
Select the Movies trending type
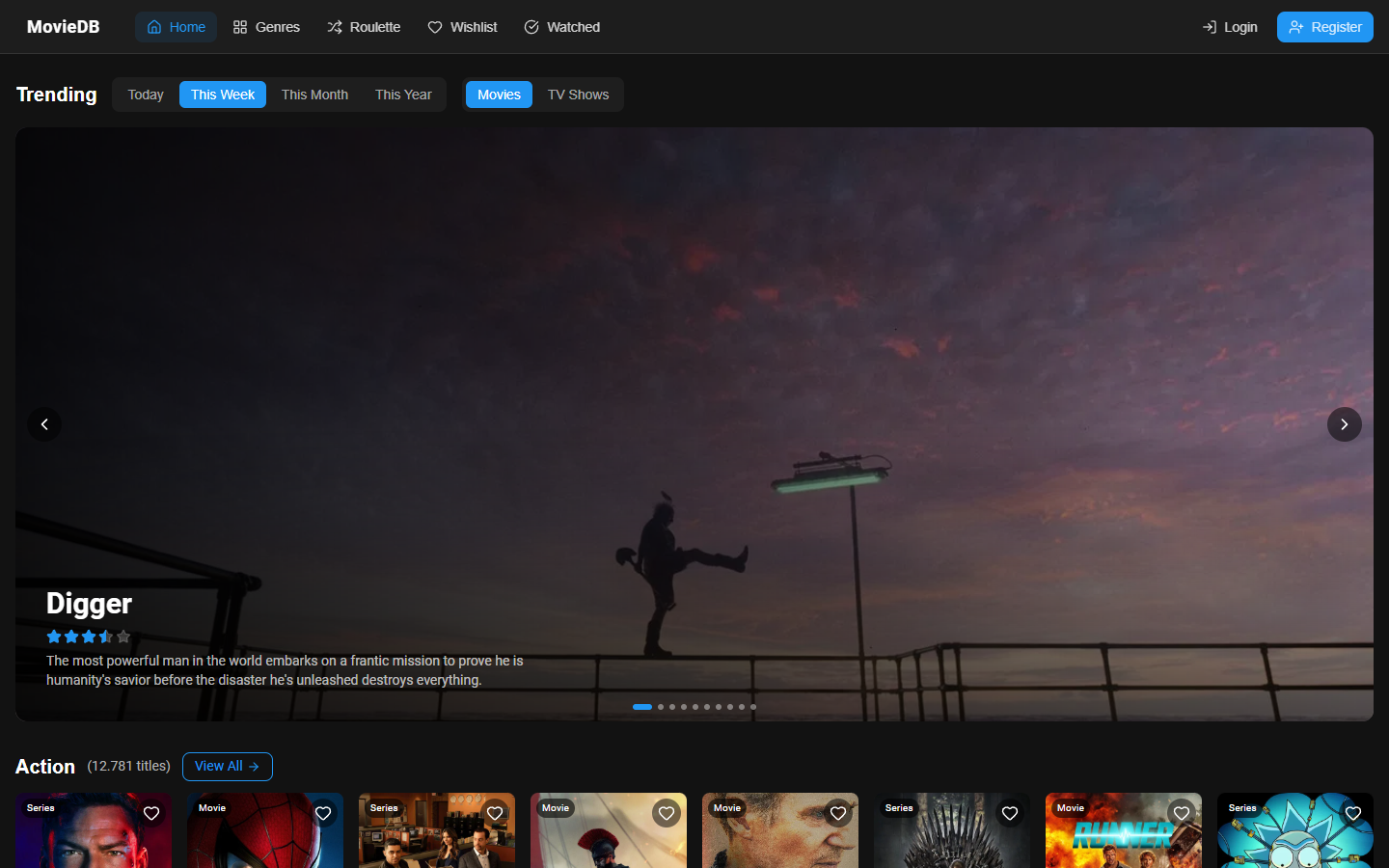[499, 95]
